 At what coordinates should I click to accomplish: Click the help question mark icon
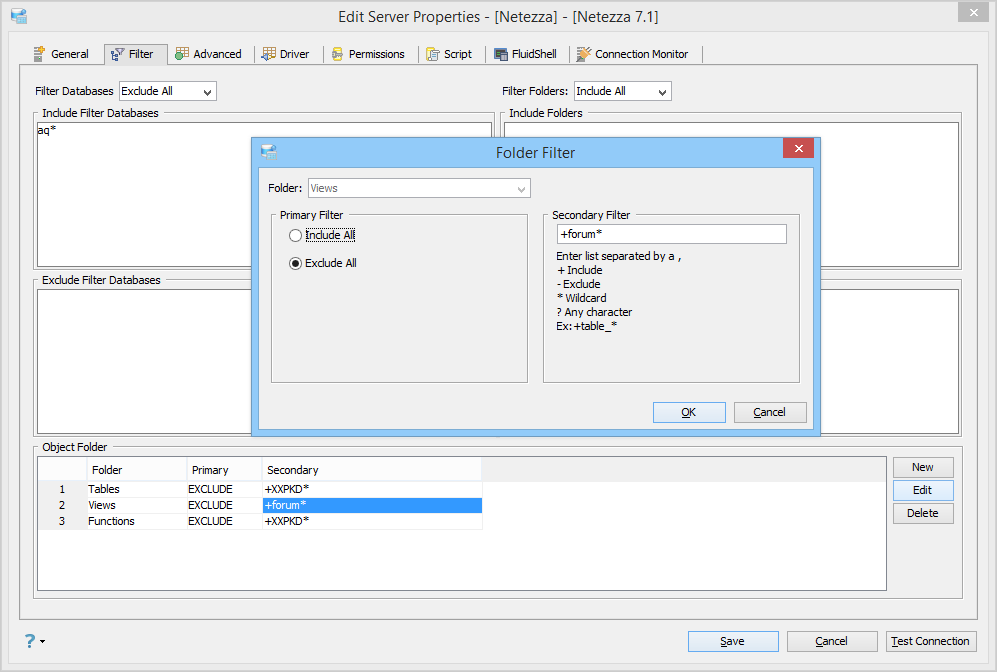click(30, 640)
